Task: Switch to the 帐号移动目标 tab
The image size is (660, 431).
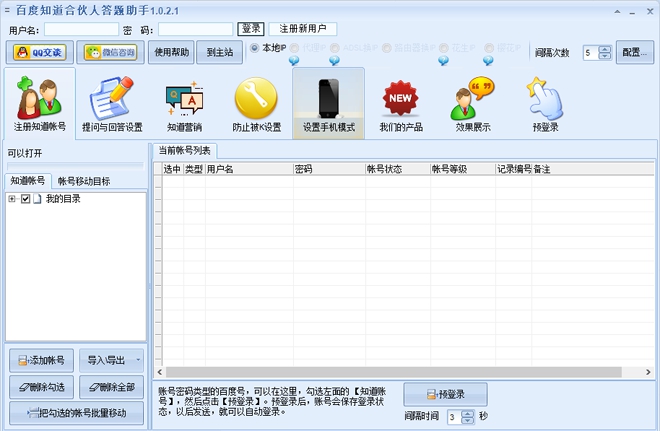Action: coord(84,181)
